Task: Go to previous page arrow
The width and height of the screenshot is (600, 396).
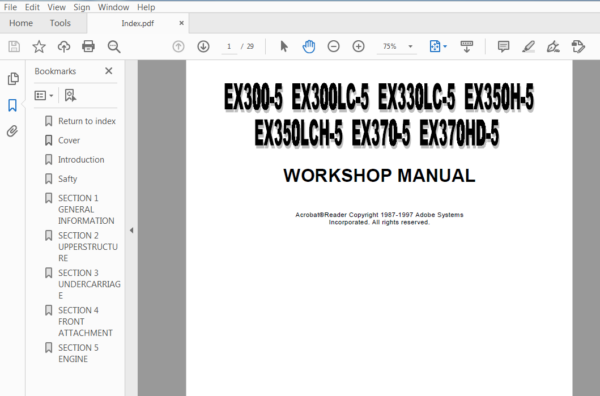Action: click(178, 47)
